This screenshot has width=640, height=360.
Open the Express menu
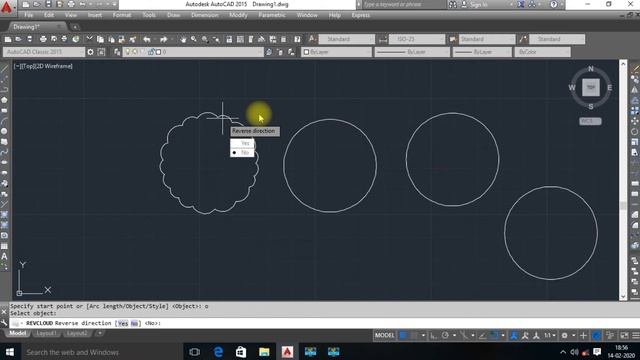pos(361,15)
